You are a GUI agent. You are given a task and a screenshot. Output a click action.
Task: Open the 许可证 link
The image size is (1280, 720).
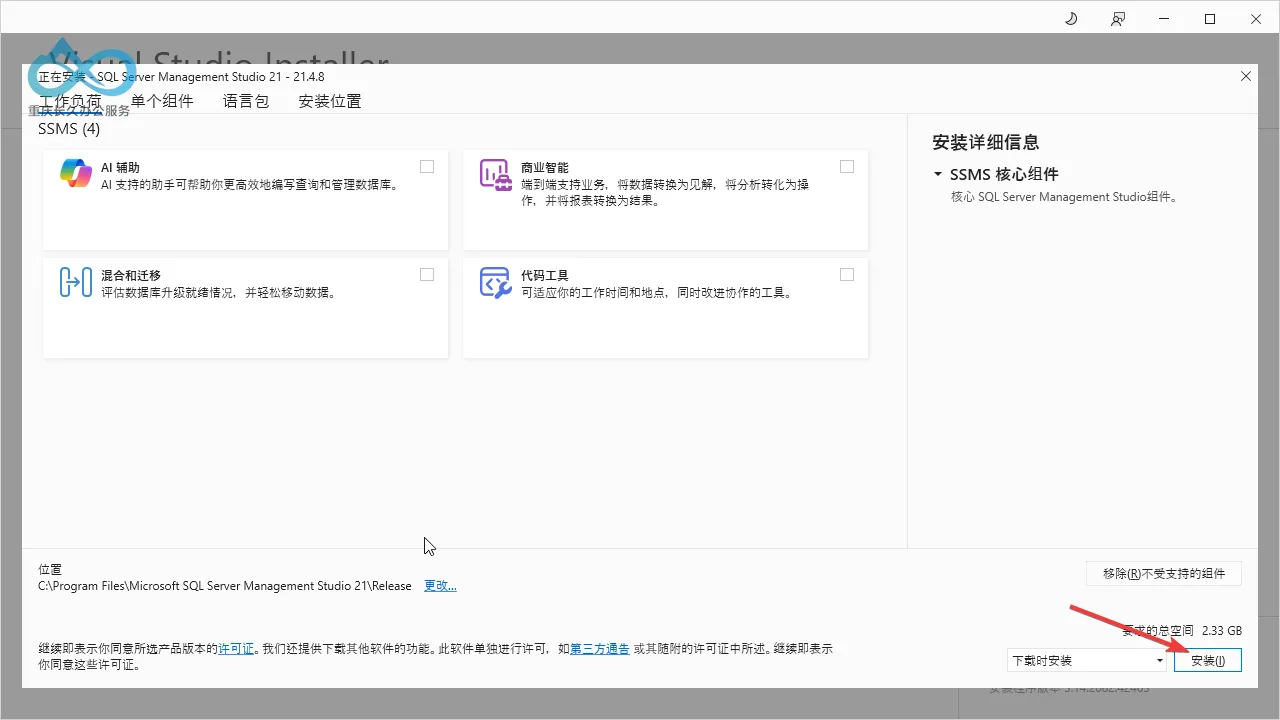click(x=236, y=649)
